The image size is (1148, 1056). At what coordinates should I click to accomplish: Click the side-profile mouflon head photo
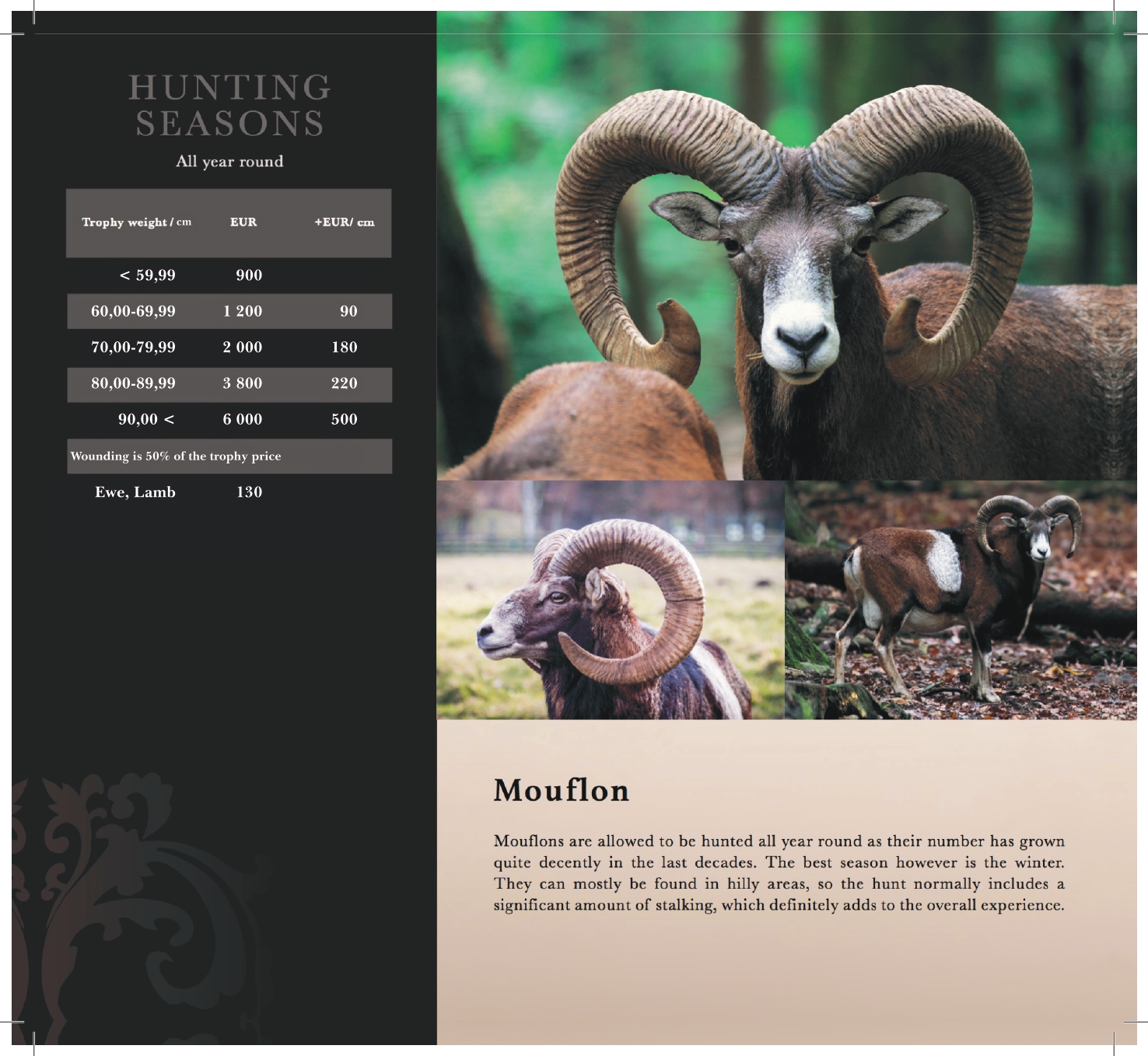click(x=611, y=600)
